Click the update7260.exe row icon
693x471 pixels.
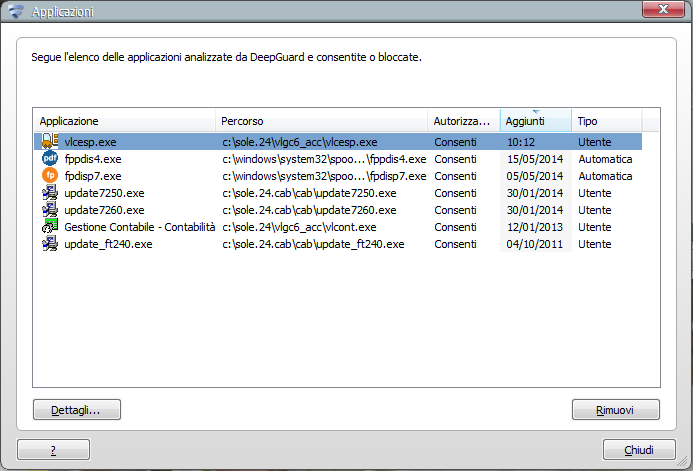(x=49, y=210)
